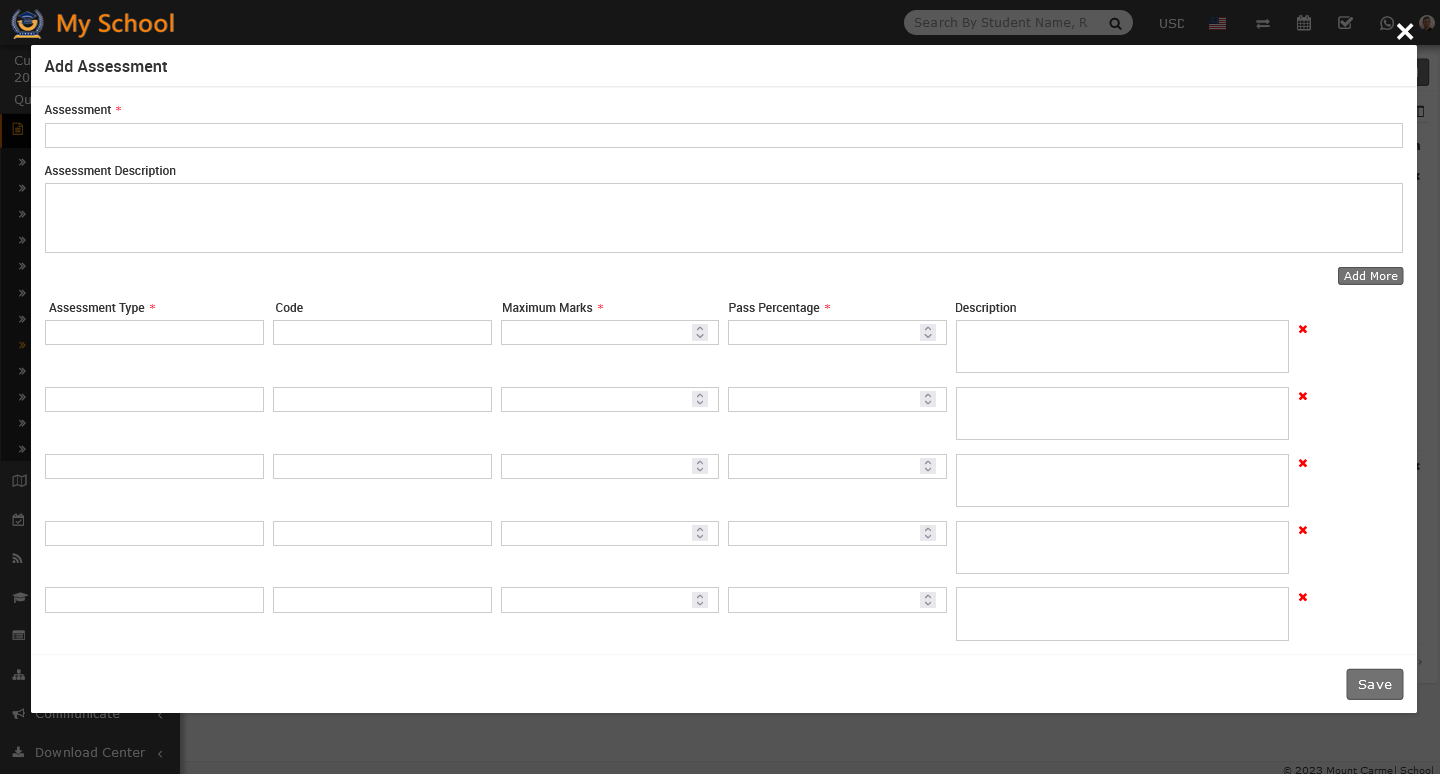This screenshot has width=1440, height=774.
Task: Click the second row Pass Percentage stepper
Action: [x=928, y=399]
